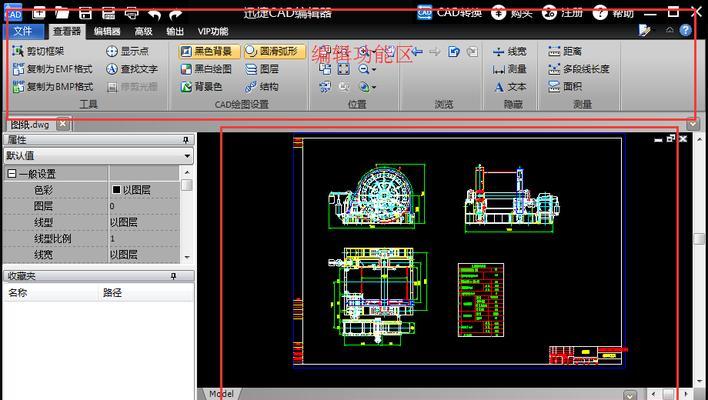Click the 购买 purchase button
Screen dimensions: 708x400
tap(512, 13)
